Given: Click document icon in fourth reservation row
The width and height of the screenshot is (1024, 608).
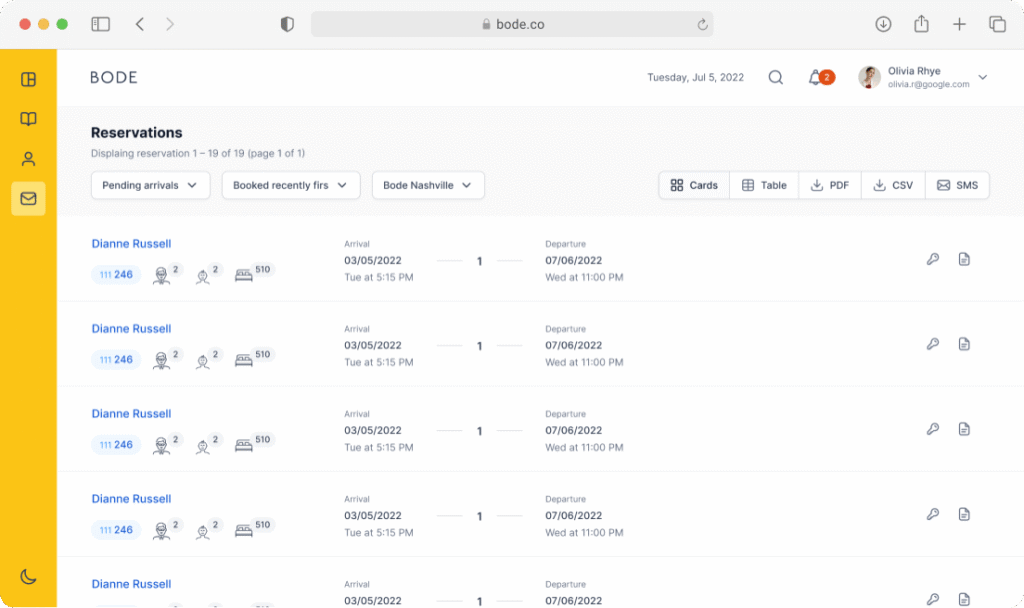Looking at the screenshot, I should tap(964, 515).
